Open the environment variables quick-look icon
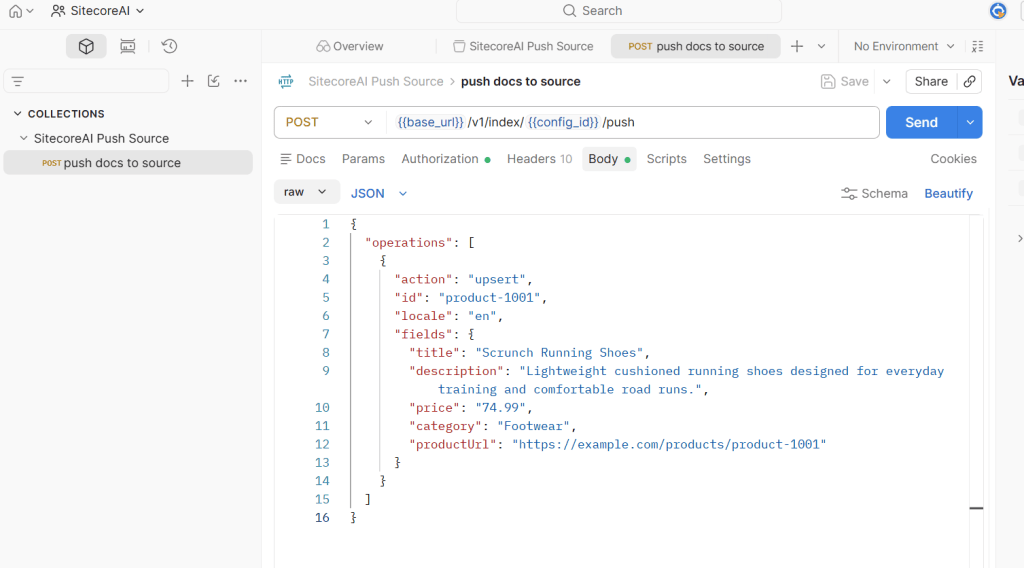 click(x=978, y=46)
